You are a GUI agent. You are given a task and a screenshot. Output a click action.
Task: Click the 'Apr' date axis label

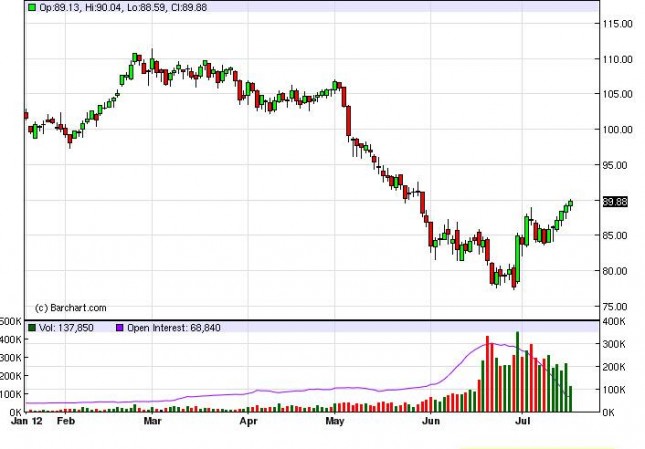pyautogui.click(x=248, y=421)
